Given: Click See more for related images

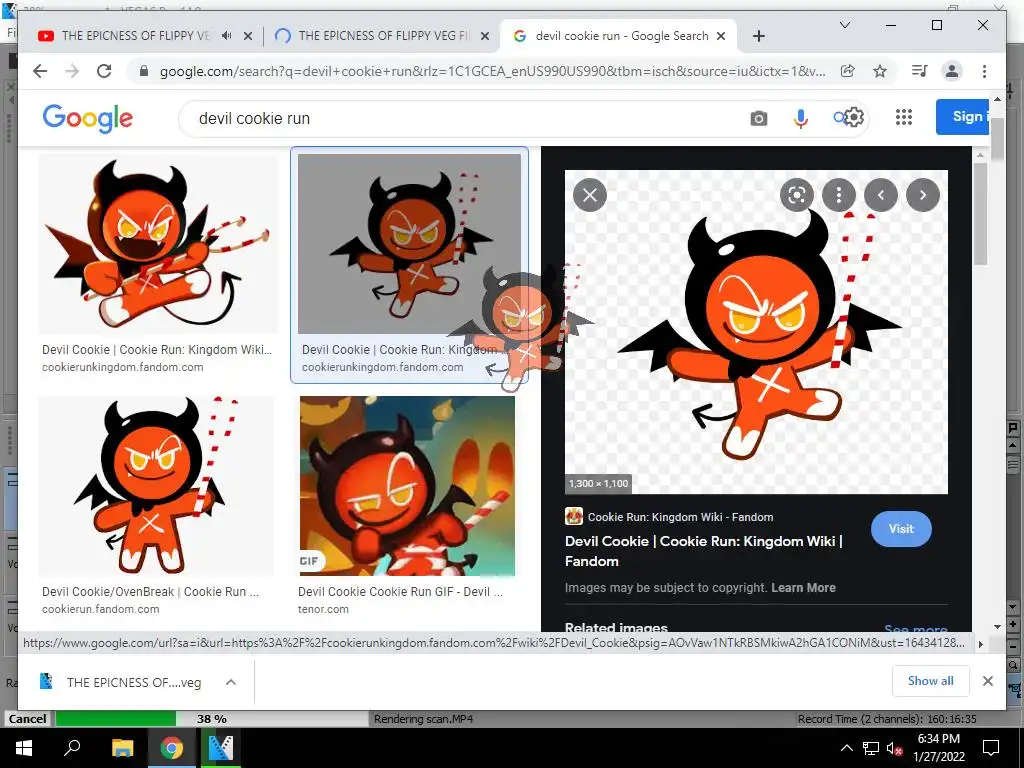Looking at the screenshot, I should [916, 628].
